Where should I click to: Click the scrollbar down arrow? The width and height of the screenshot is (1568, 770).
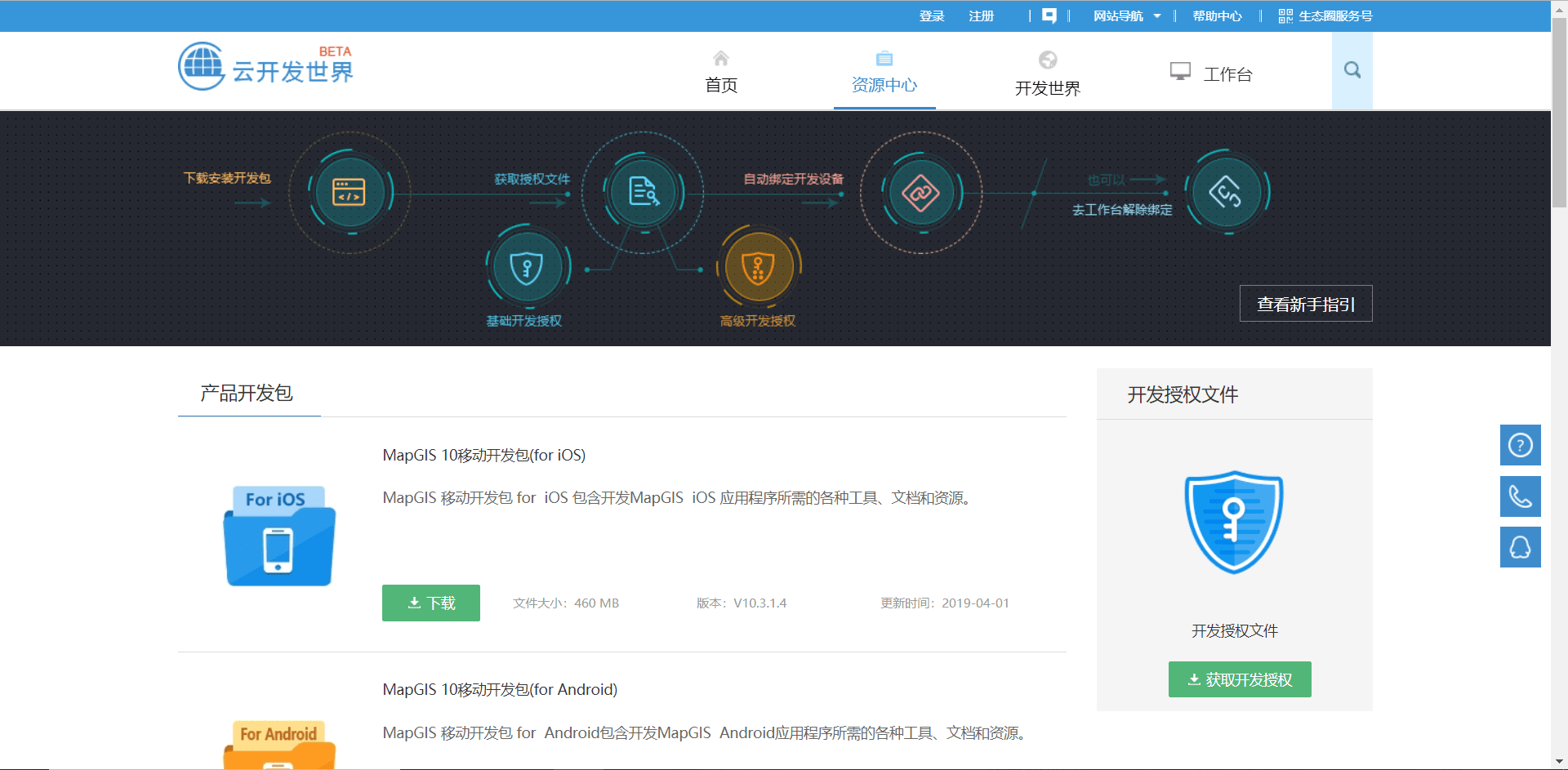tap(1559, 761)
